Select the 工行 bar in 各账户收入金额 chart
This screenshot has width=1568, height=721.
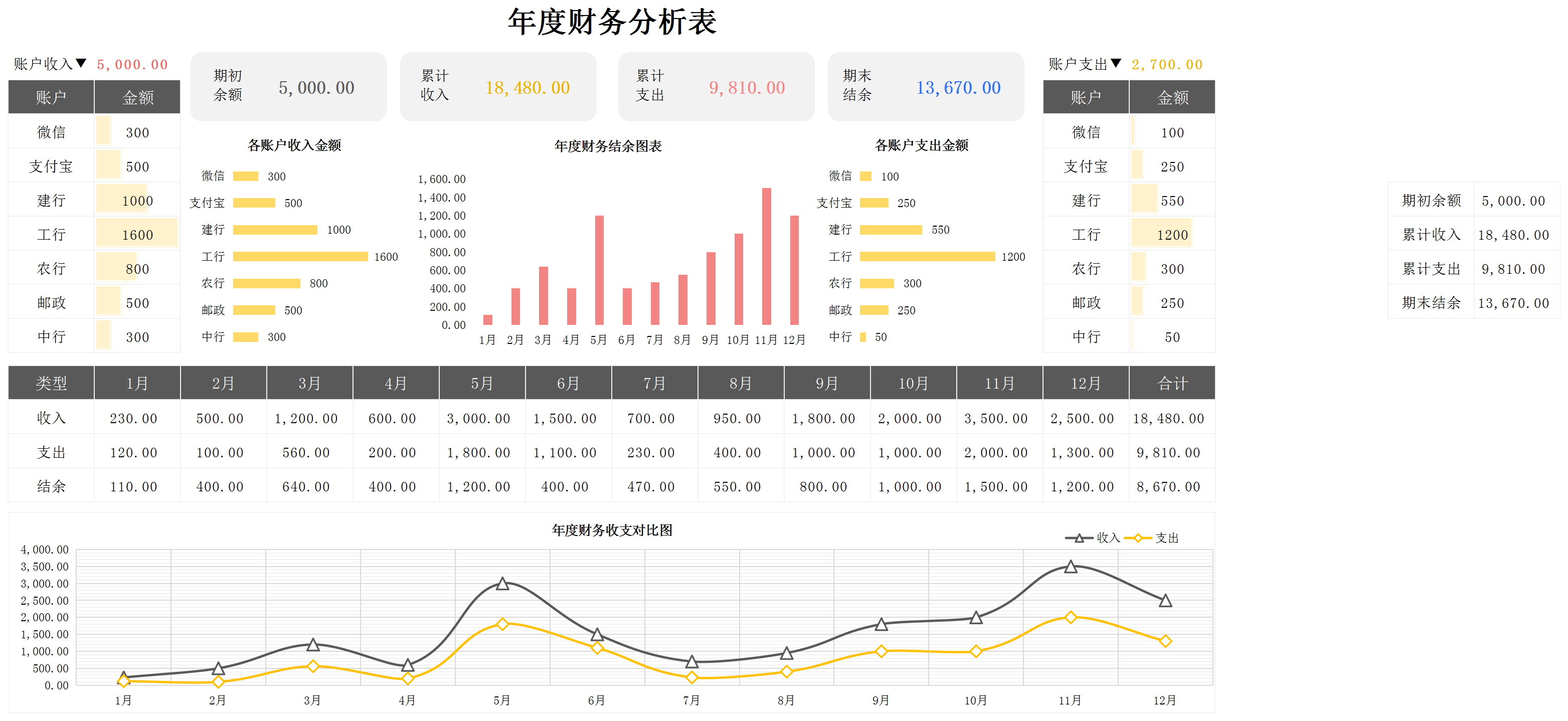tap(300, 257)
